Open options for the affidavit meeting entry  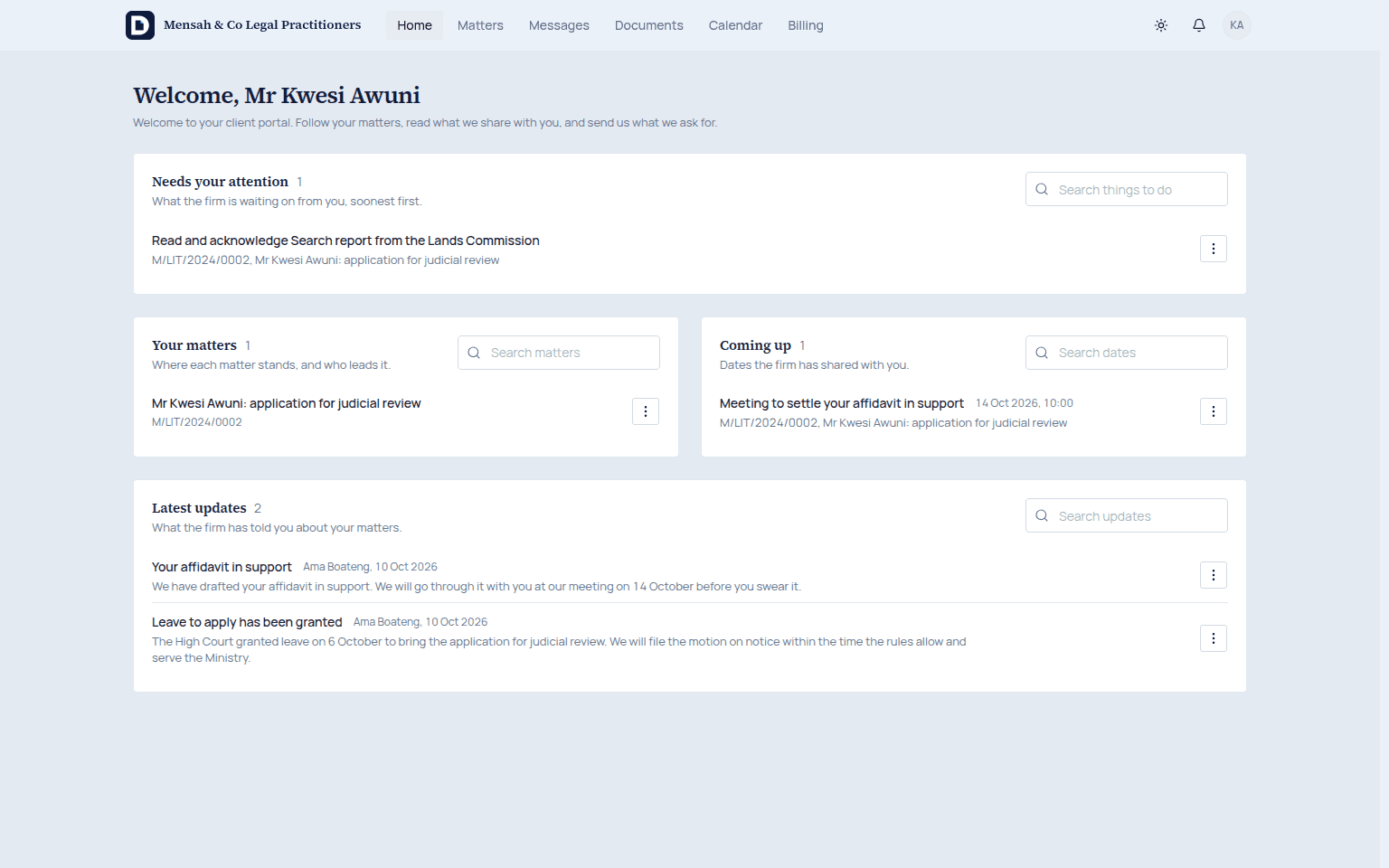pyautogui.click(x=1214, y=411)
